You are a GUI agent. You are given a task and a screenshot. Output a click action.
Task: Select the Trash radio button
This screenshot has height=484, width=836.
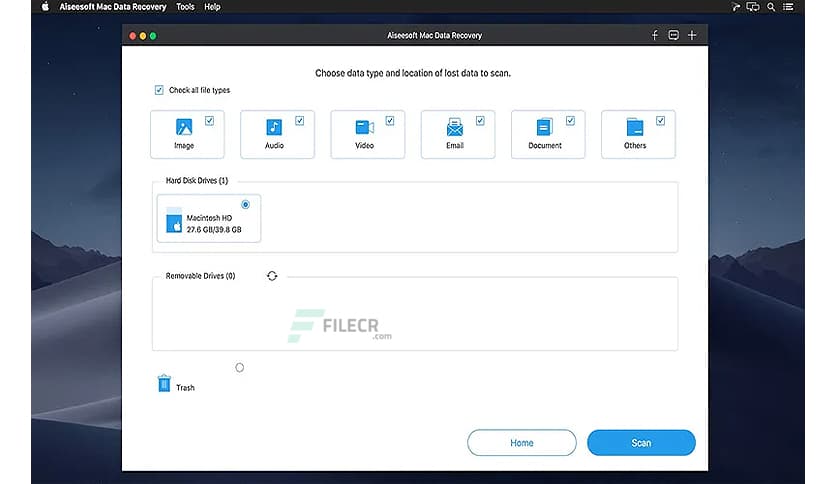[x=239, y=367]
